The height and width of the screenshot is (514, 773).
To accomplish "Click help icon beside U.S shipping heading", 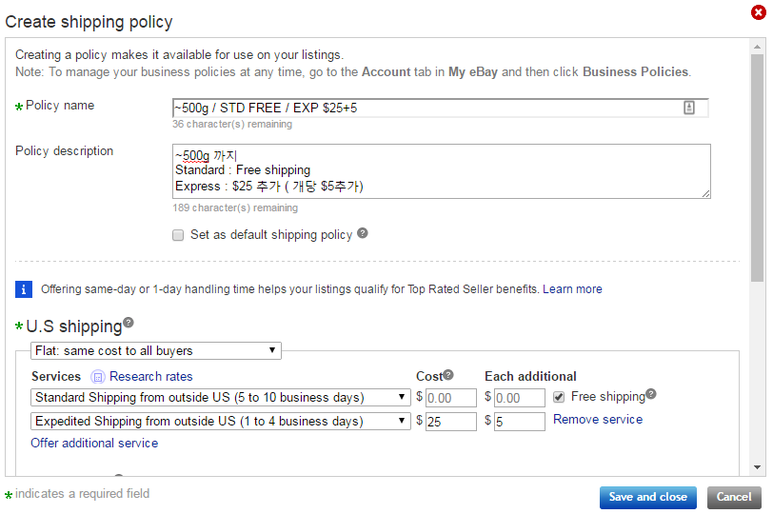I will 128,324.
